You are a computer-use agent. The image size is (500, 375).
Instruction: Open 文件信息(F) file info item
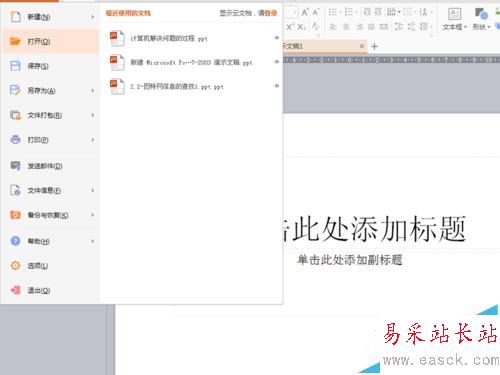(50, 190)
